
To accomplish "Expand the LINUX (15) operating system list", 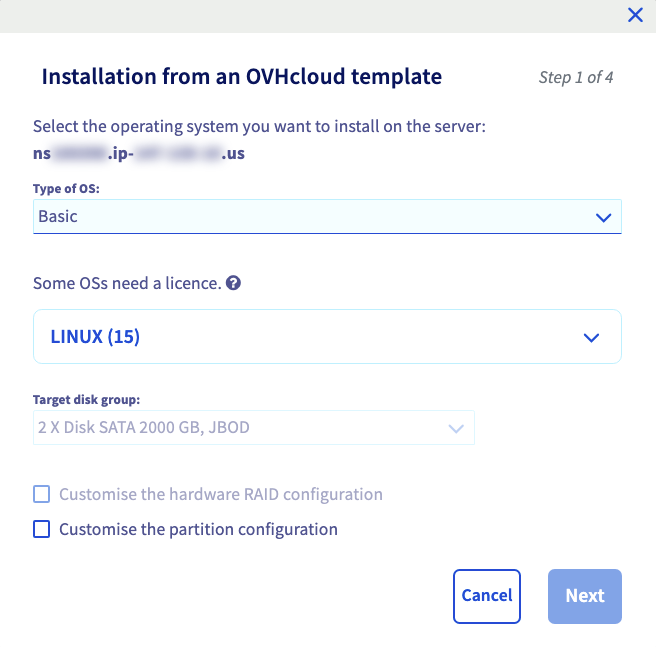I will point(326,337).
